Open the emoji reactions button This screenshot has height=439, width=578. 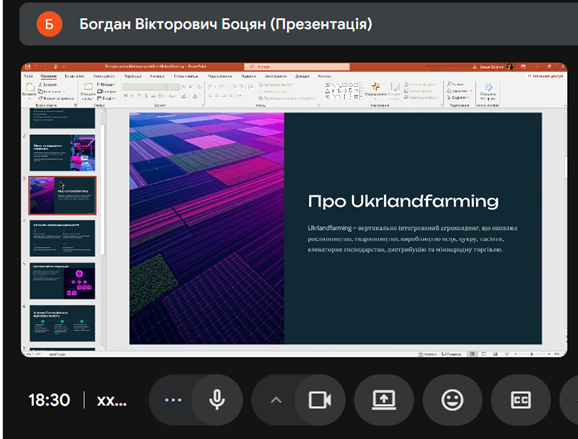pyautogui.click(x=452, y=400)
